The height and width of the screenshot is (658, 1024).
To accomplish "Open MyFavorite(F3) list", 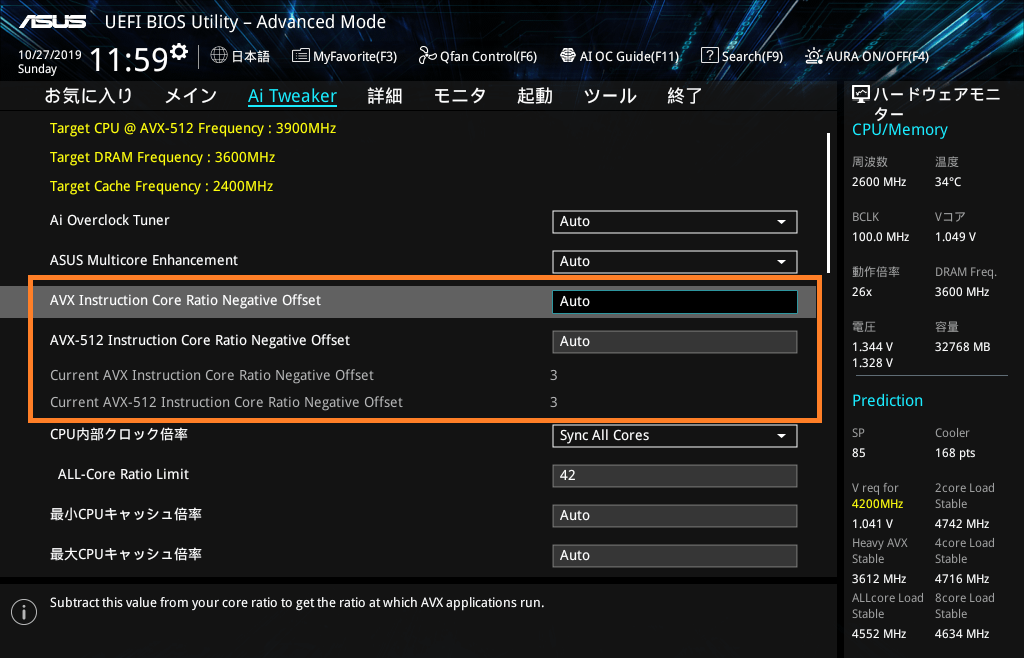I will 344,56.
